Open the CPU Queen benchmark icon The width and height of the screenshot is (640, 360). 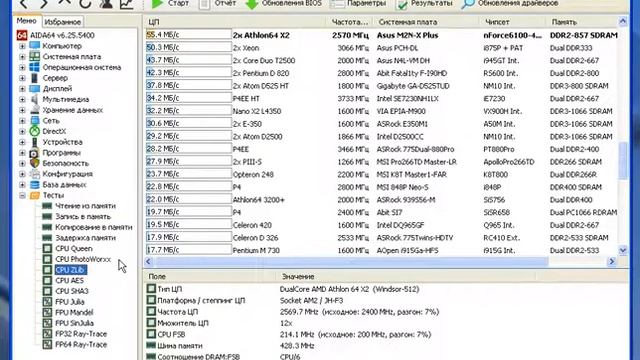point(47,248)
